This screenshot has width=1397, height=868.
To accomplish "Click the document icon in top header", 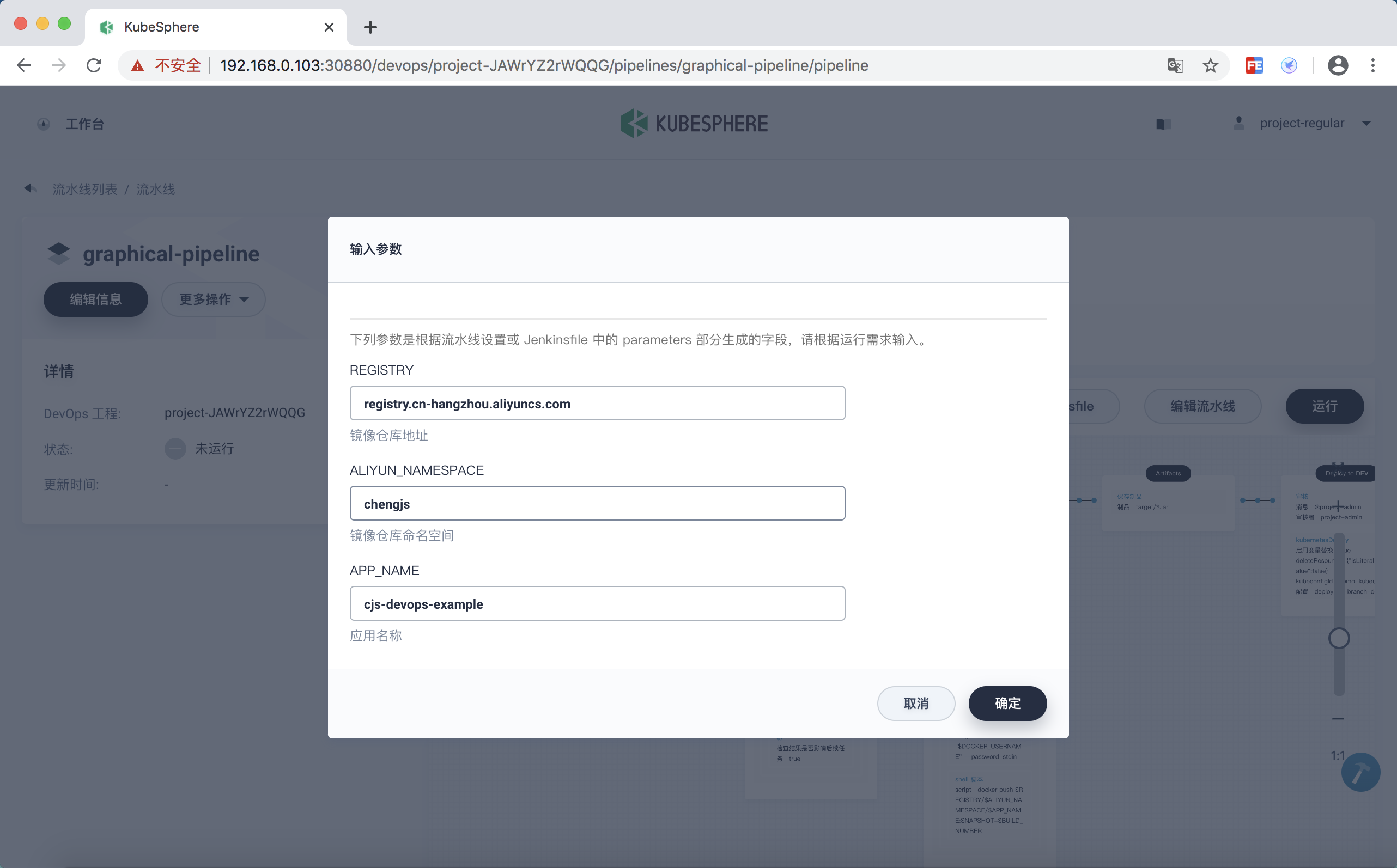I will 1163,124.
